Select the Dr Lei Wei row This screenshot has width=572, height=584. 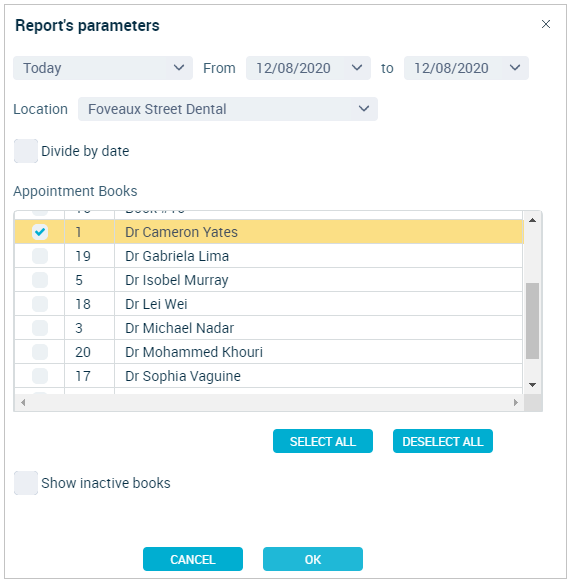(x=268, y=304)
